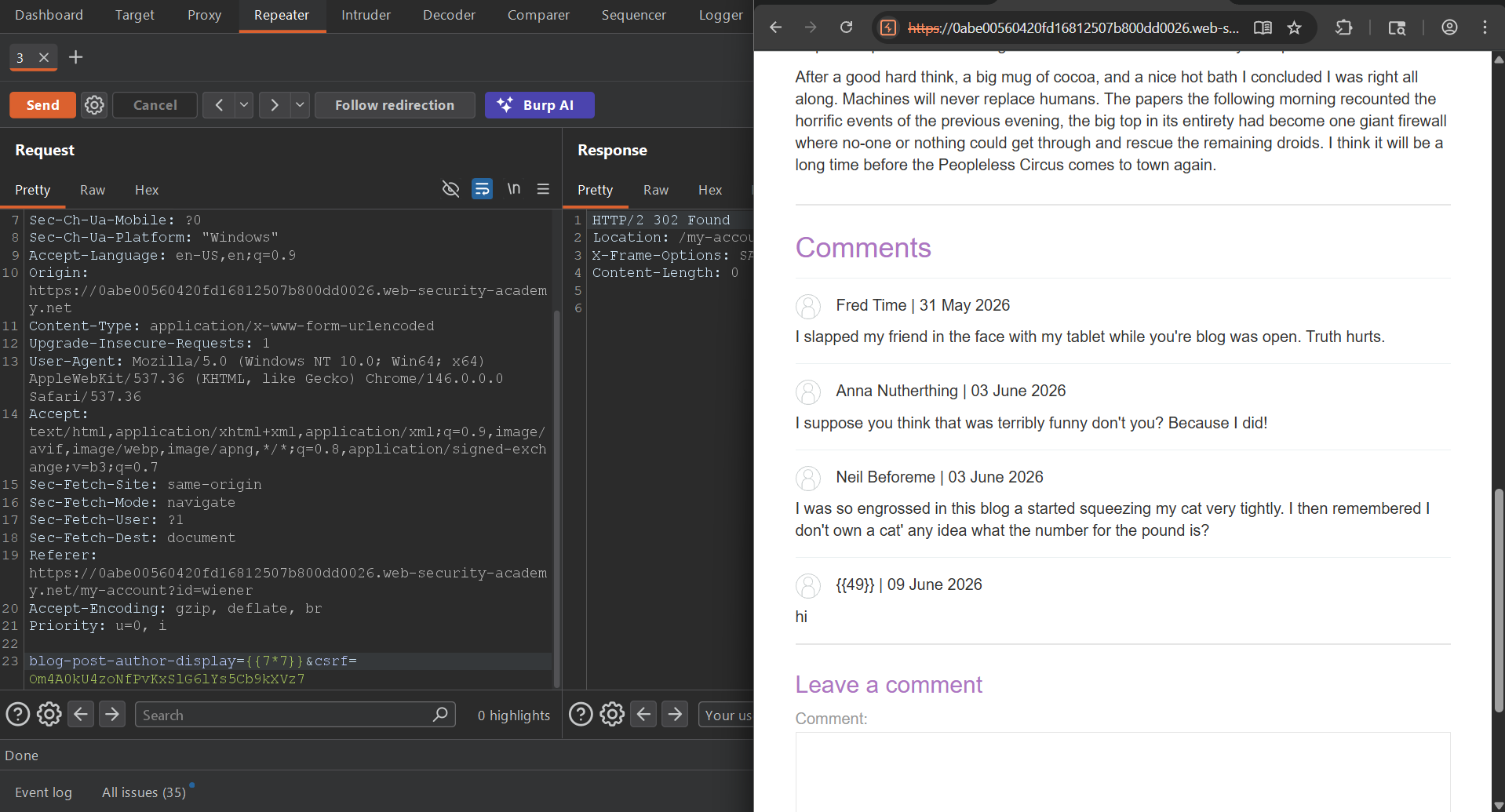Select Raw view in Request panel
The width and height of the screenshot is (1505, 812).
coord(92,190)
